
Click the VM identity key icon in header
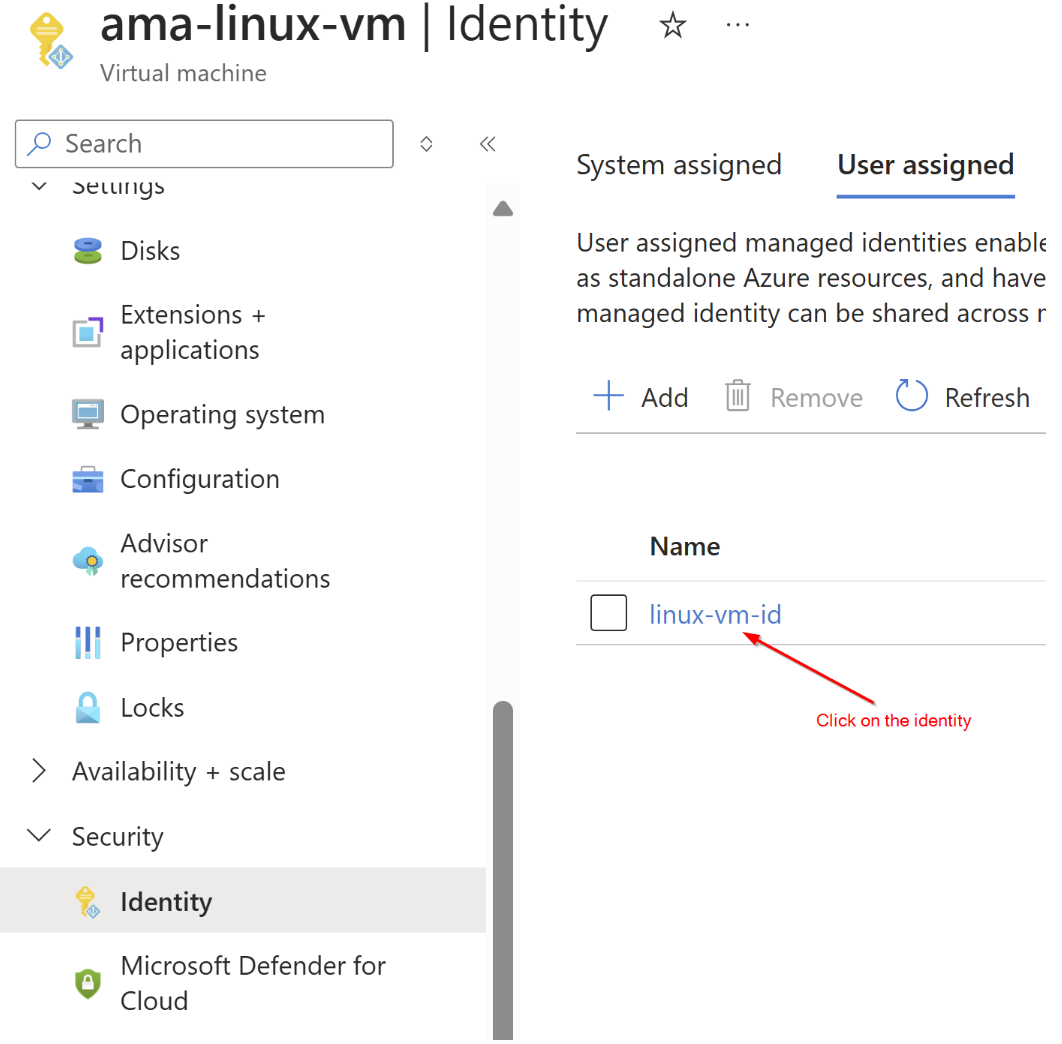coord(51,41)
